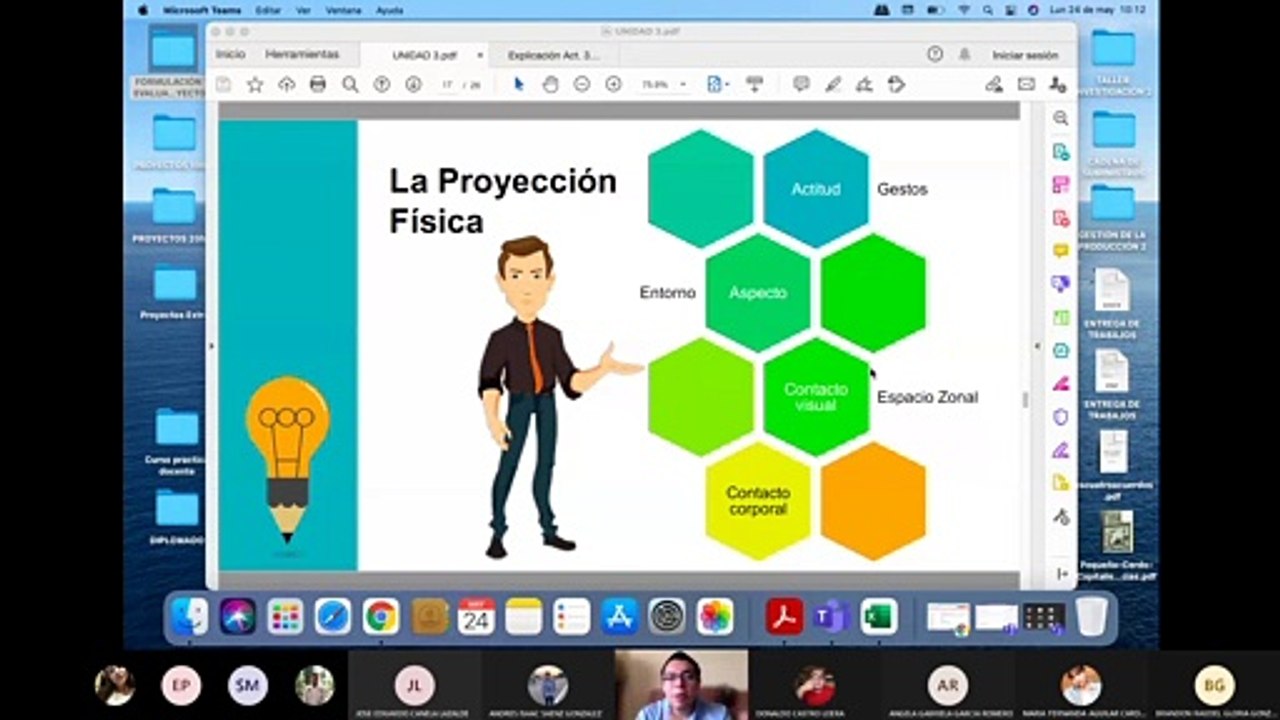Screen dimensions: 1280x720
Task: Open Google Chrome from the Dock
Action: pos(381,616)
